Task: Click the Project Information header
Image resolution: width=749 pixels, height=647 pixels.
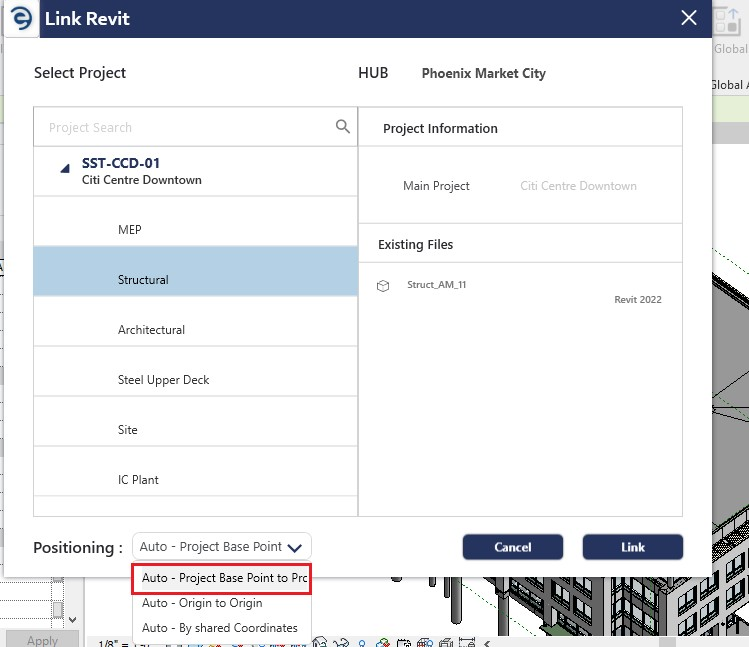Action: tap(440, 129)
